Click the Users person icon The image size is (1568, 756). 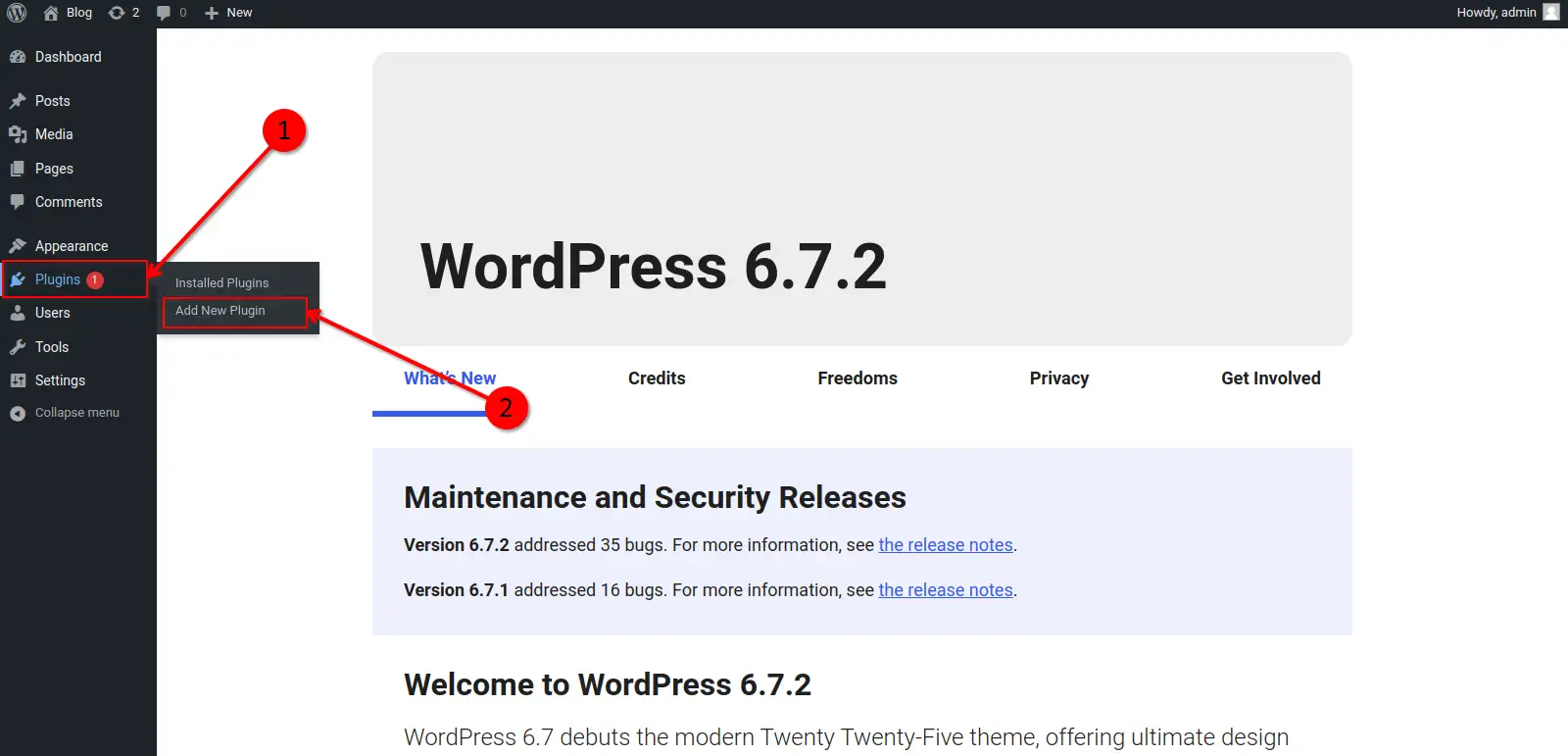18,313
